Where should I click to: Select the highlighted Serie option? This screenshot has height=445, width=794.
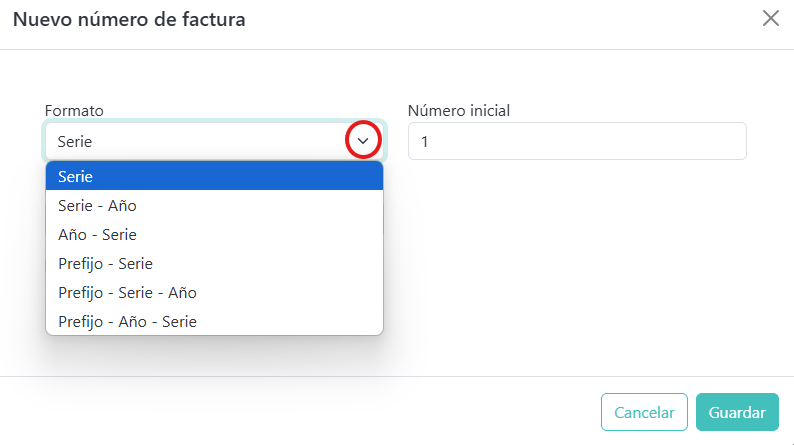pos(214,176)
